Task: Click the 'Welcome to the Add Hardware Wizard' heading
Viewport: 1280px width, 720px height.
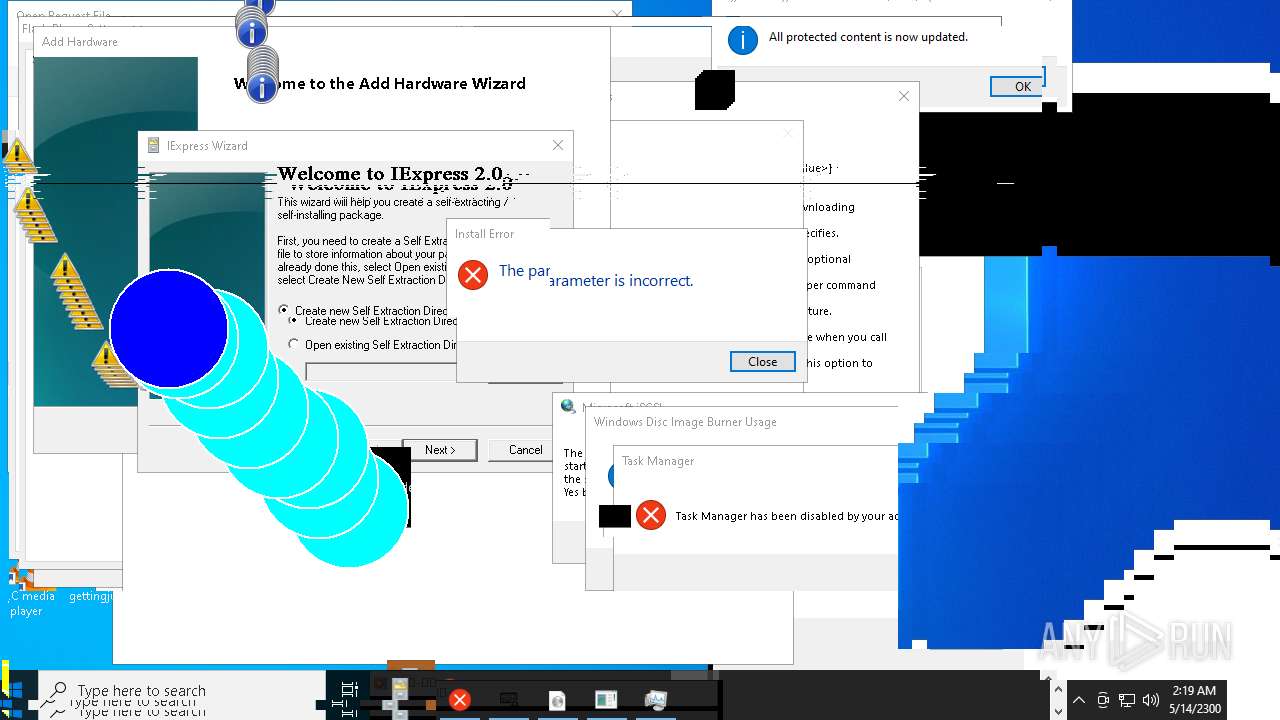Action: coord(380,84)
